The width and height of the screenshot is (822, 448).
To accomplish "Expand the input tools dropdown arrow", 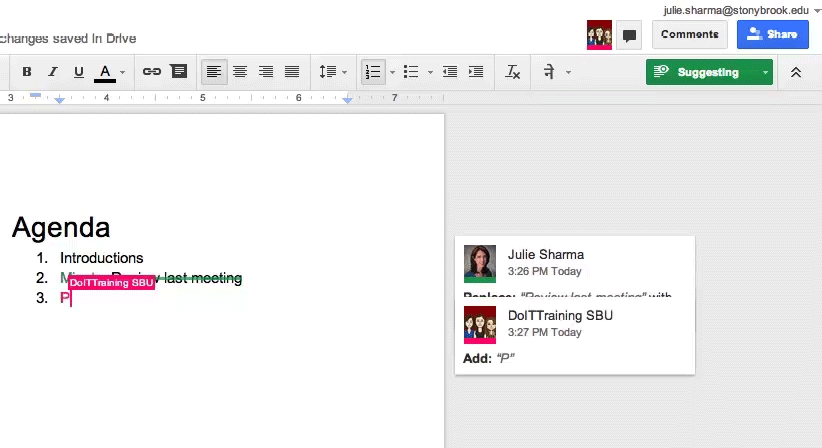I will tap(568, 72).
